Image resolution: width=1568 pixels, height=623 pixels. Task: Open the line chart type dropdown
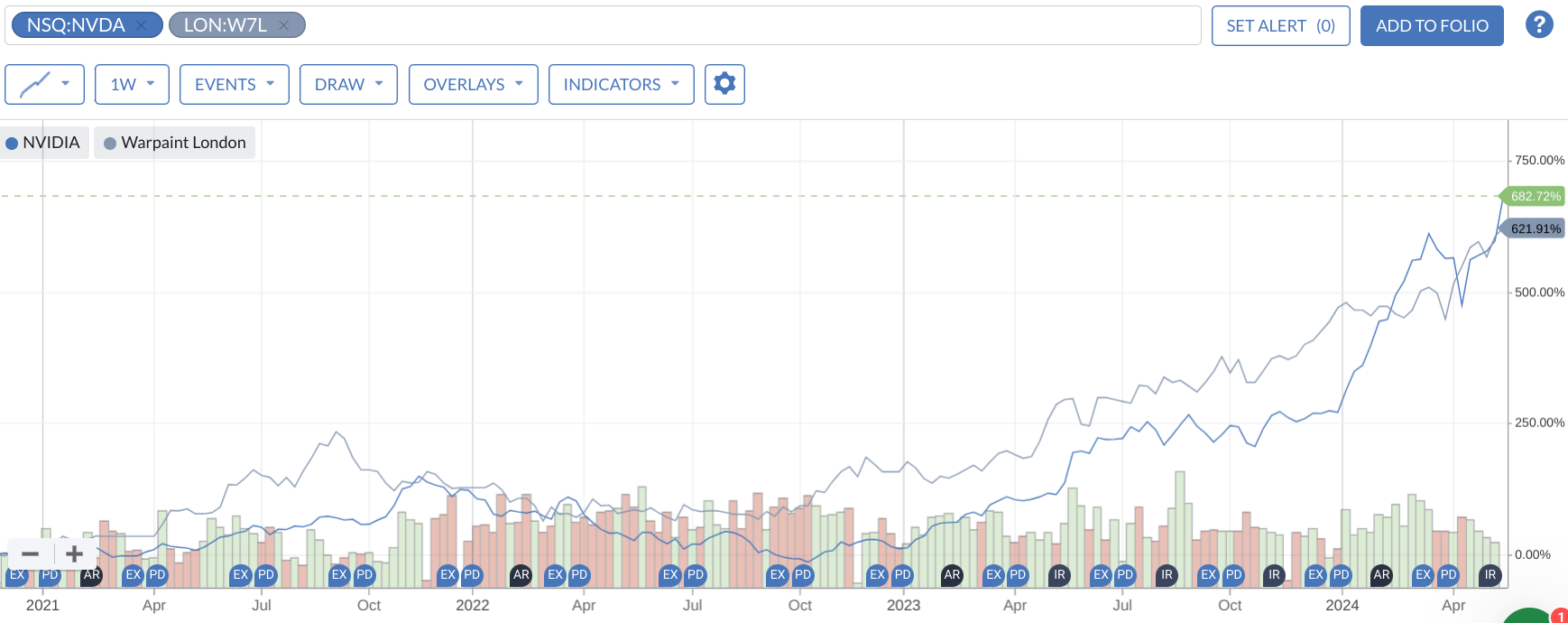[44, 84]
